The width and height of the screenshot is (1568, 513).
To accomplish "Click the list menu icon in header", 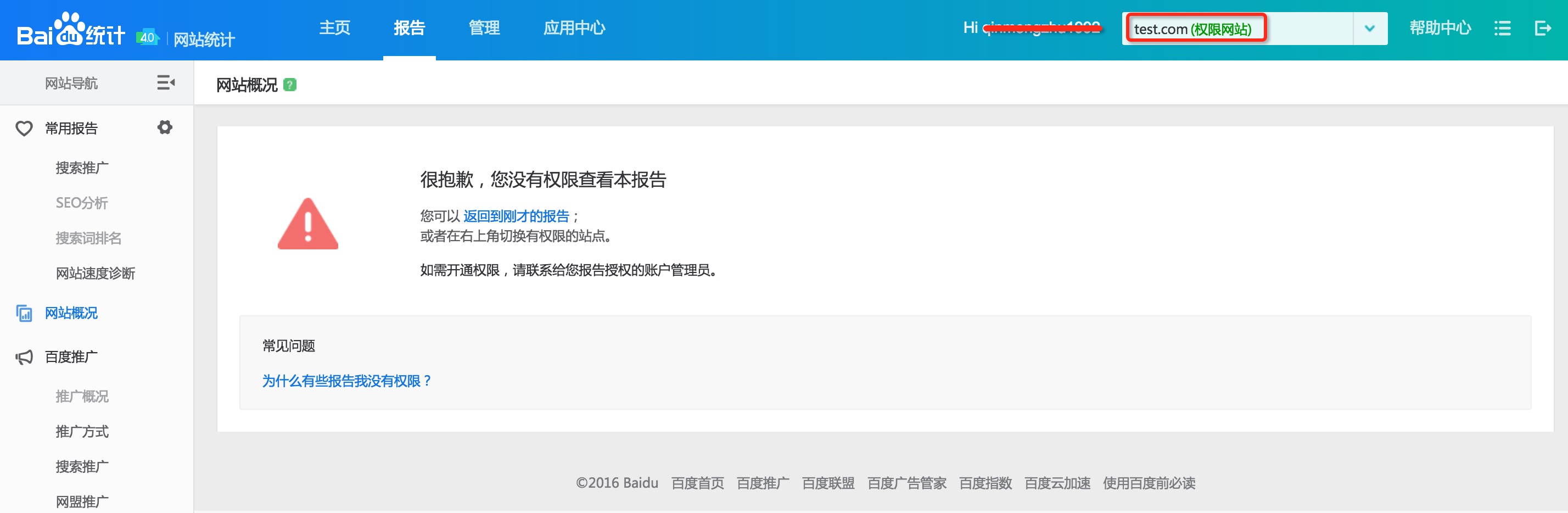I will (x=1502, y=28).
